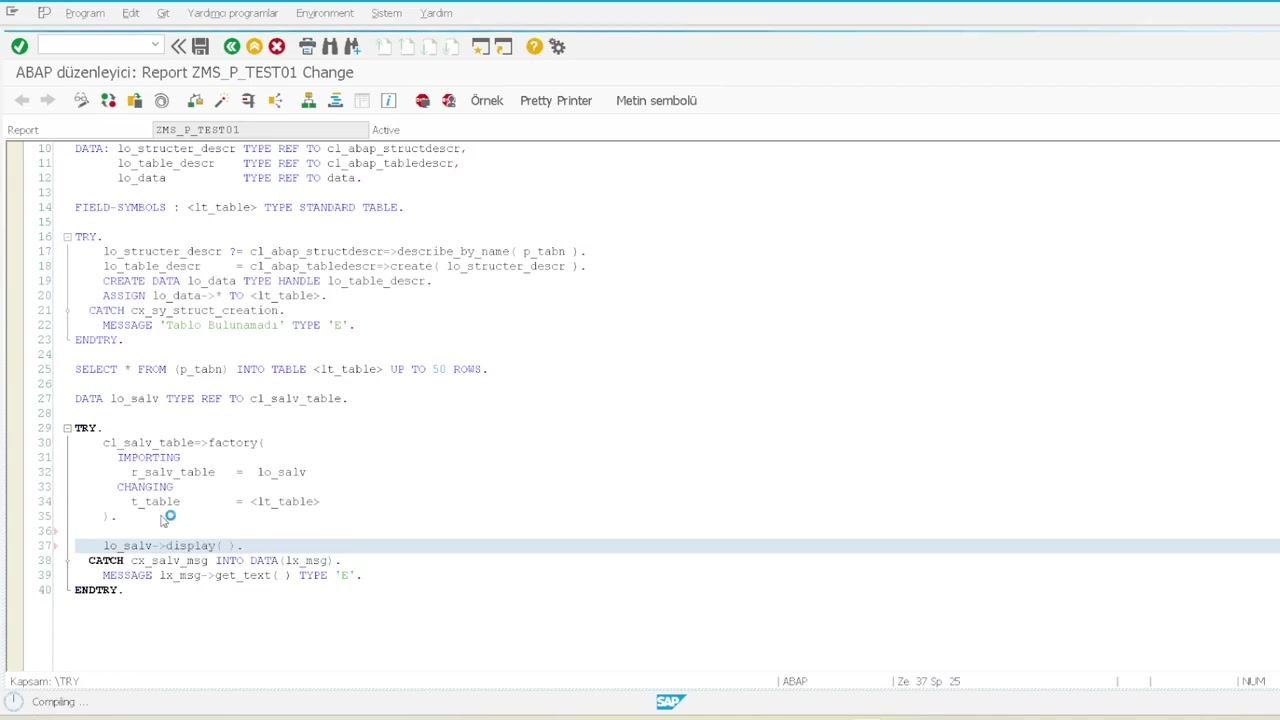Screen dimensions: 1280x720
Task: Click the ZMS_P_TEST01 report name field
Action: (x=261, y=130)
